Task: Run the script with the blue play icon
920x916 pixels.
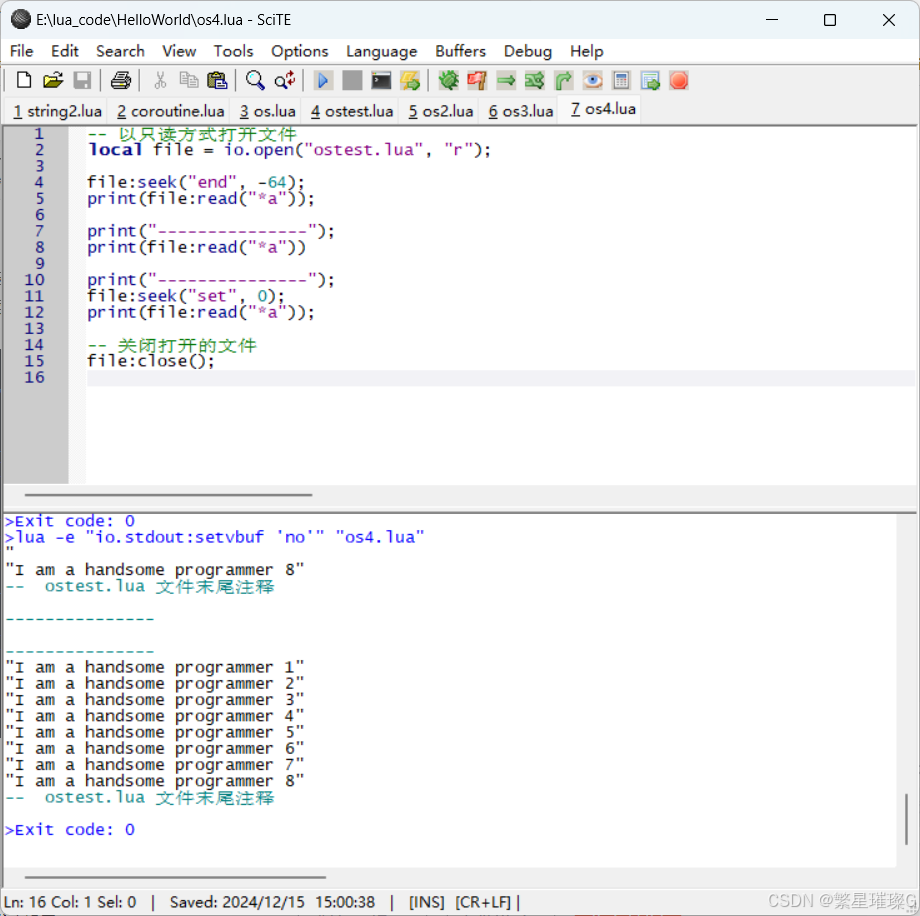Action: coord(323,80)
